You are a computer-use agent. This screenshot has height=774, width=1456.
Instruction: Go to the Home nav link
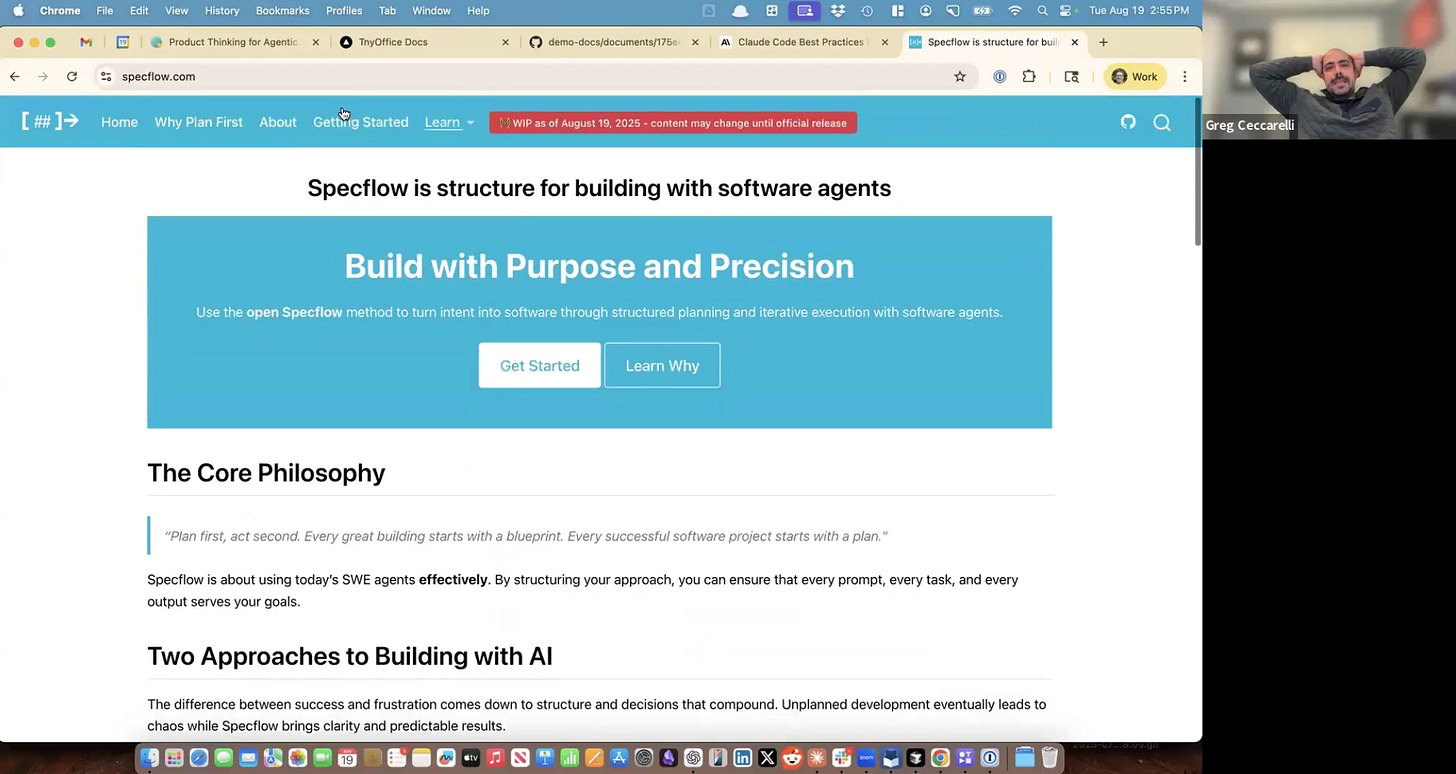click(119, 122)
